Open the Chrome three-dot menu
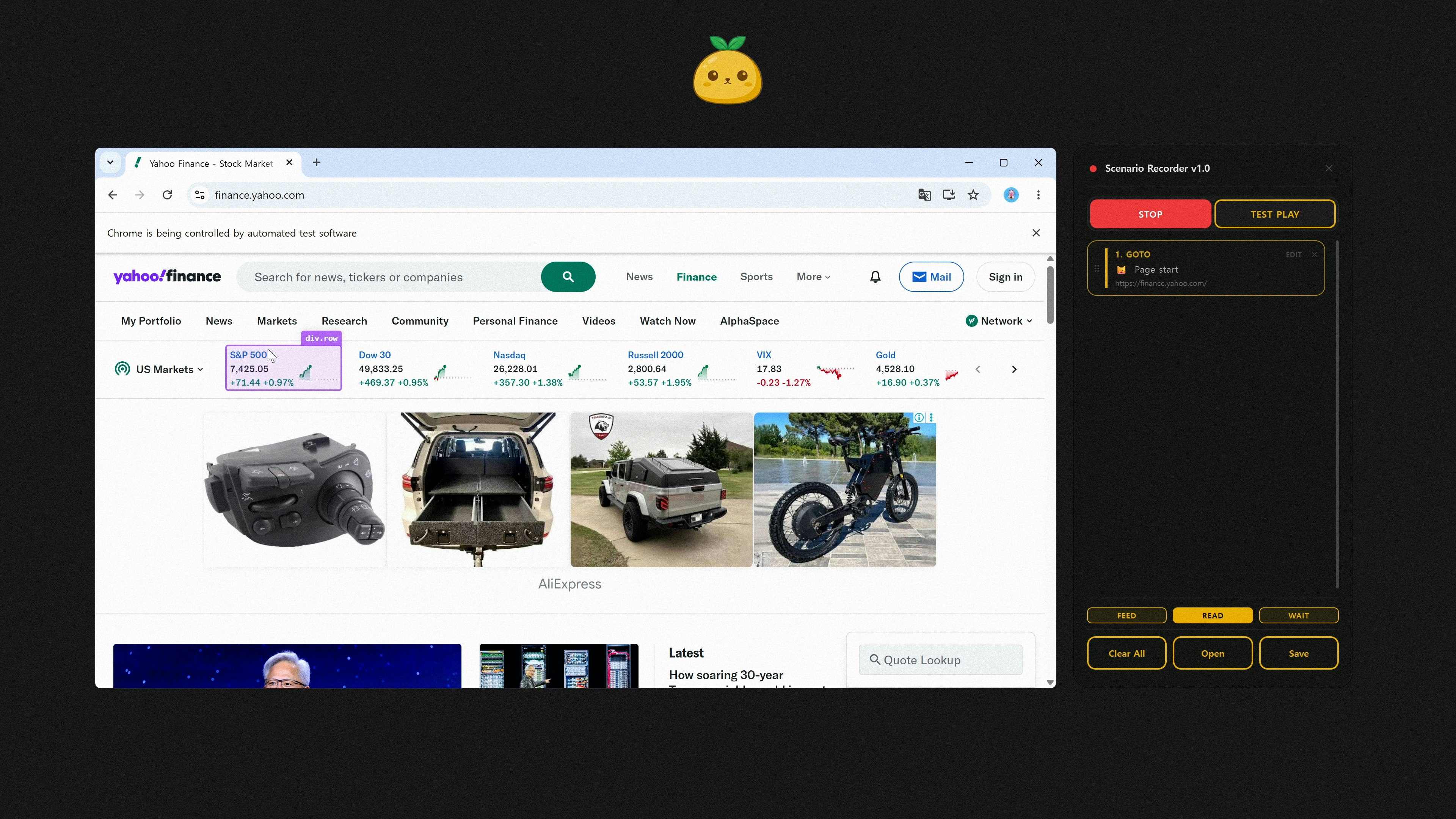The width and height of the screenshot is (1456, 819). click(1038, 195)
